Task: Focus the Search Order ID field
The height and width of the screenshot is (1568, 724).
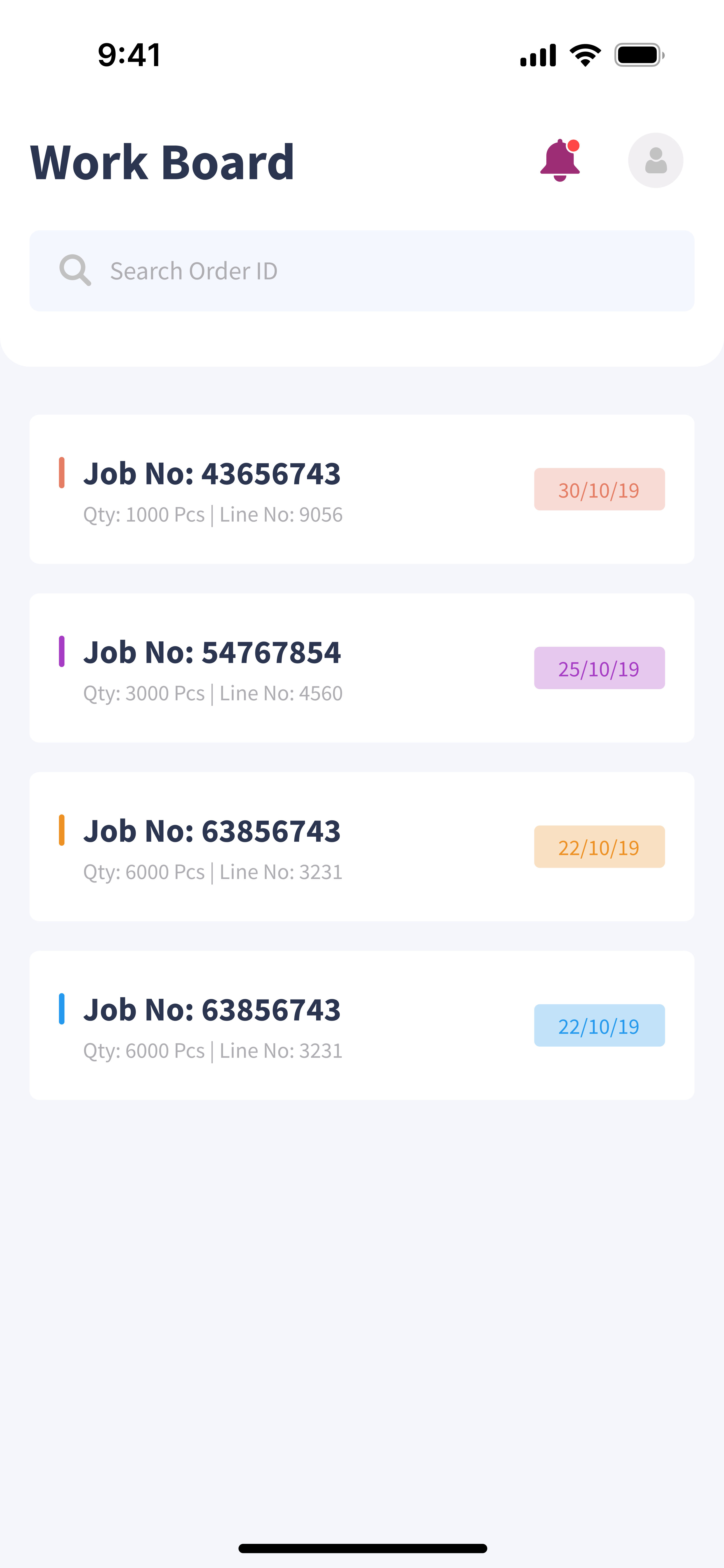Action: [x=389, y=271]
